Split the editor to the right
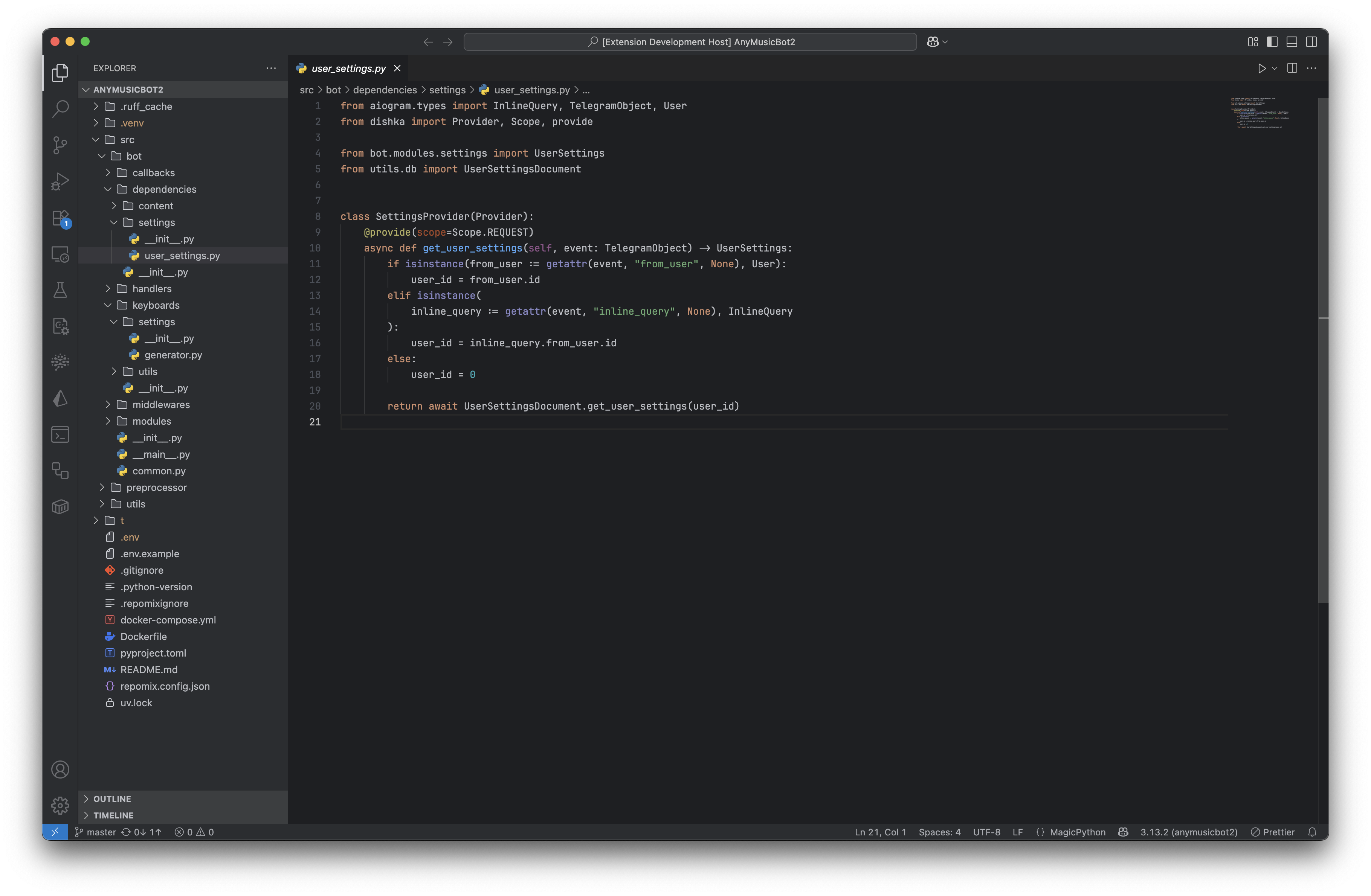This screenshot has width=1371, height=896. (x=1292, y=69)
